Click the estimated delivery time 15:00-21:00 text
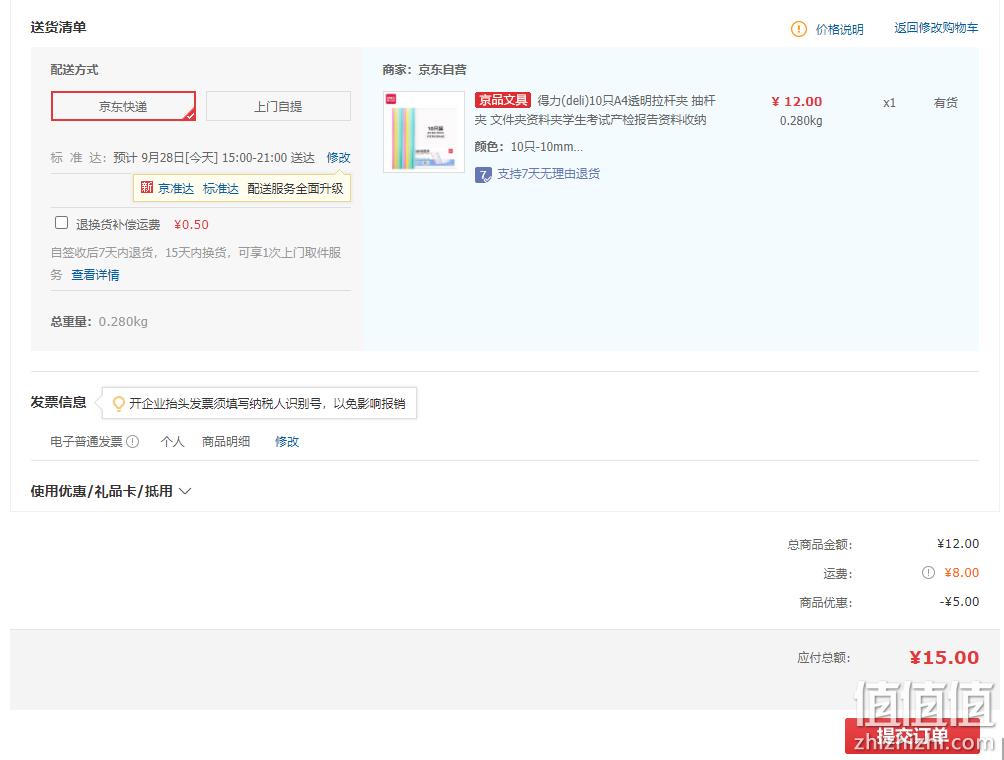The image size is (1004, 760). 254,158
